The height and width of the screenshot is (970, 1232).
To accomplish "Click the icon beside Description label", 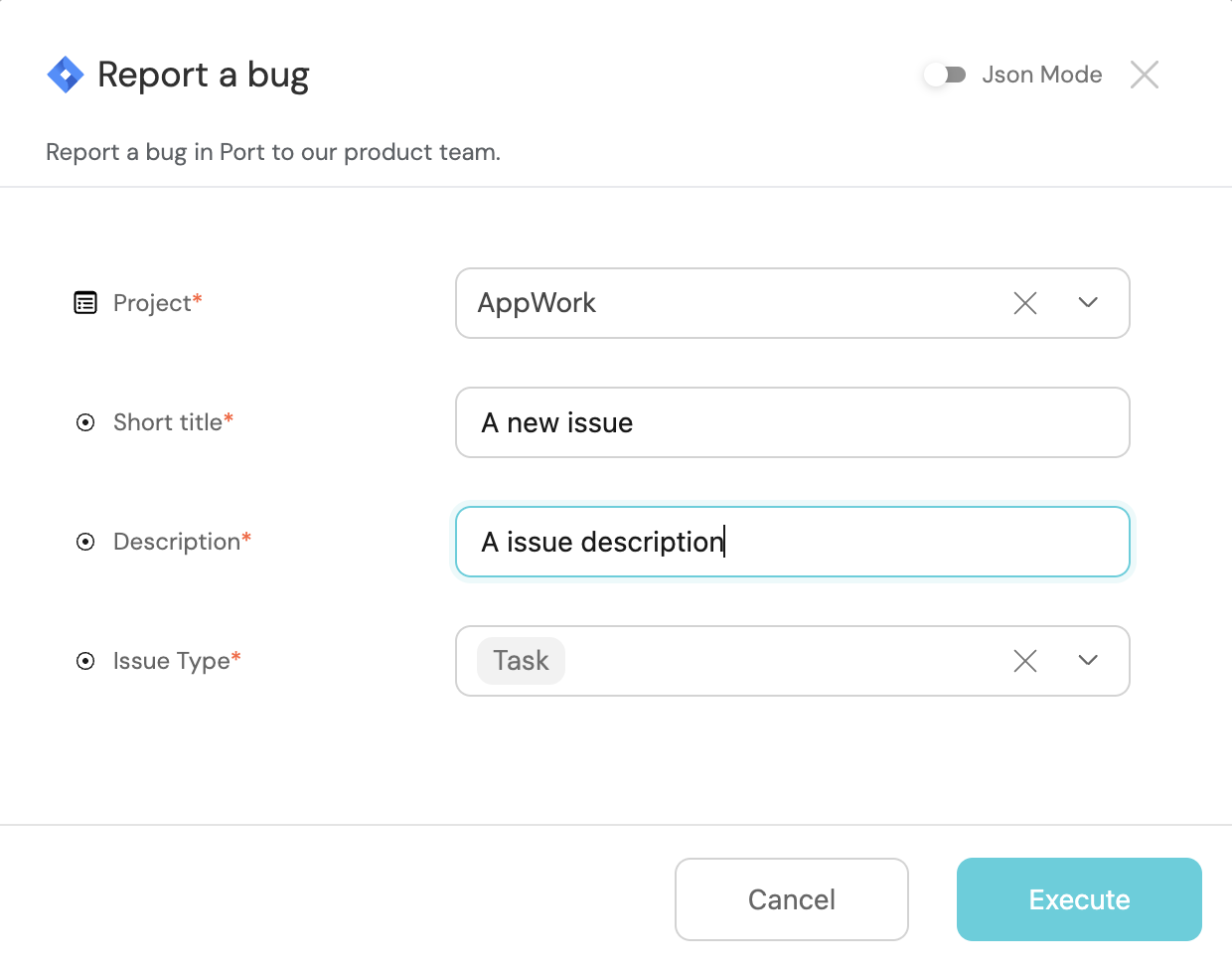I will click(x=85, y=542).
